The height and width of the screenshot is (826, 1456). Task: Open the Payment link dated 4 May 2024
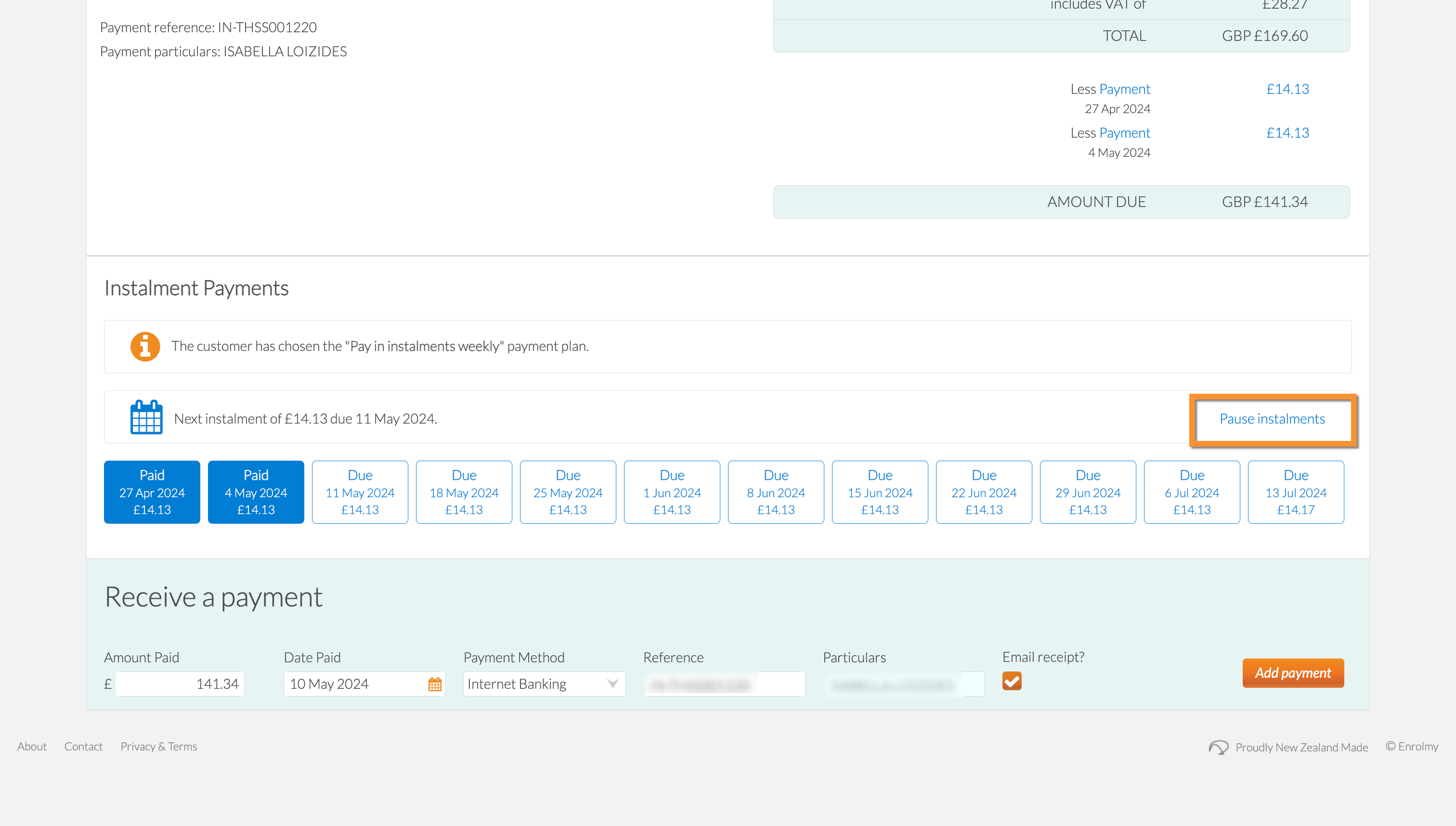1125,133
